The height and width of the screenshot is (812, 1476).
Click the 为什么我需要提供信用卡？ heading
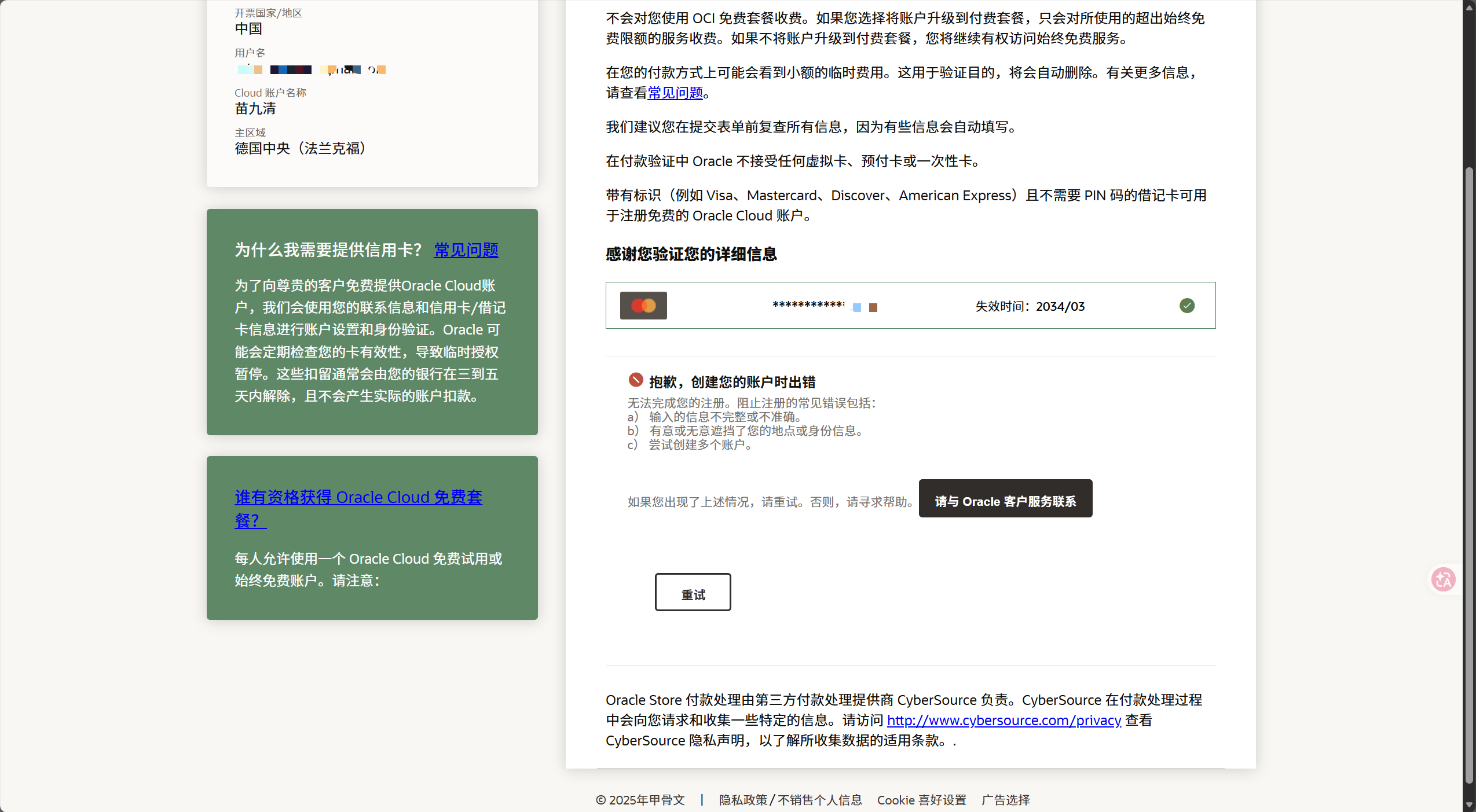(329, 250)
